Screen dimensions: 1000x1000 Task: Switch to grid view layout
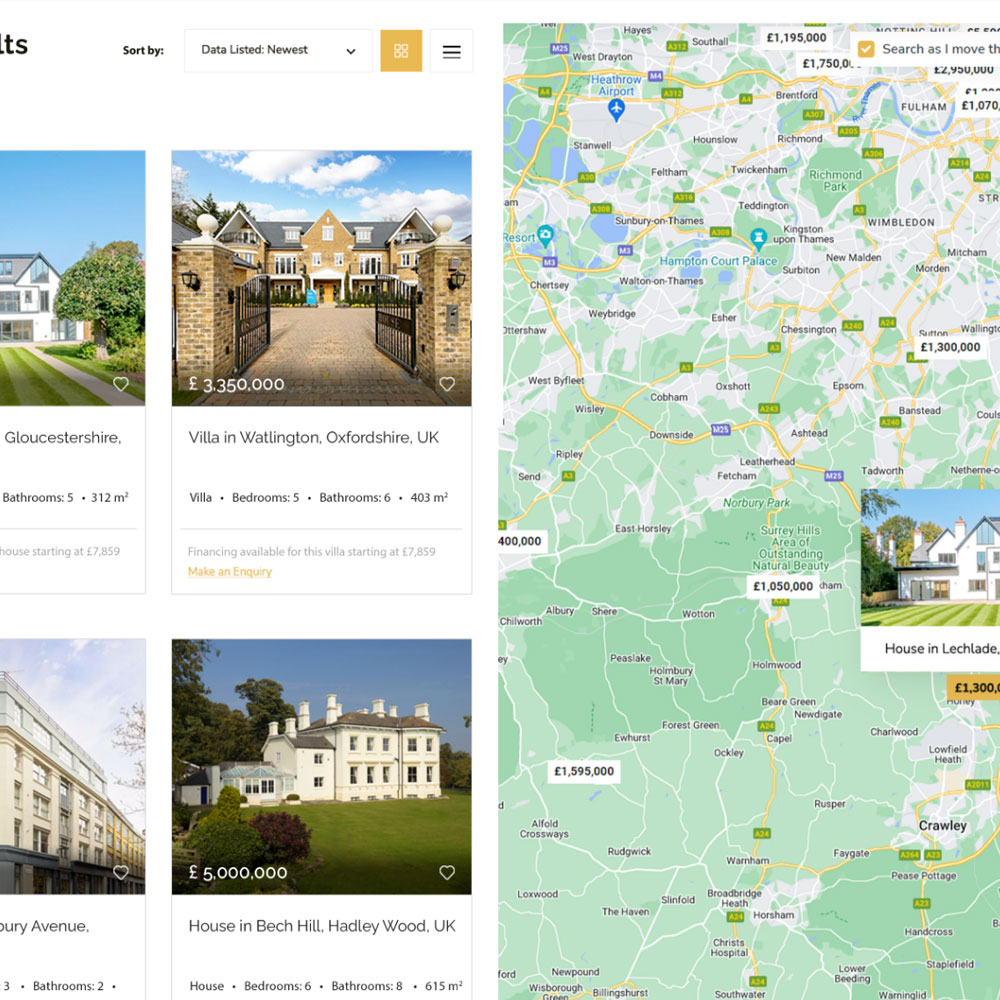click(401, 50)
